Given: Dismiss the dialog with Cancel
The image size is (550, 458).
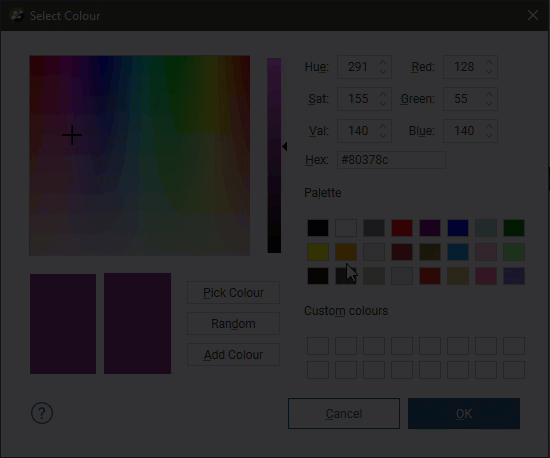Looking at the screenshot, I should (344, 413).
